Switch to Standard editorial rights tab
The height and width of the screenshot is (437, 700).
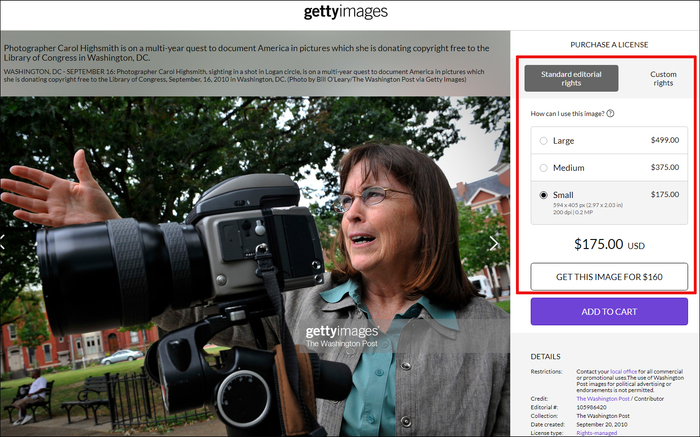pos(571,79)
